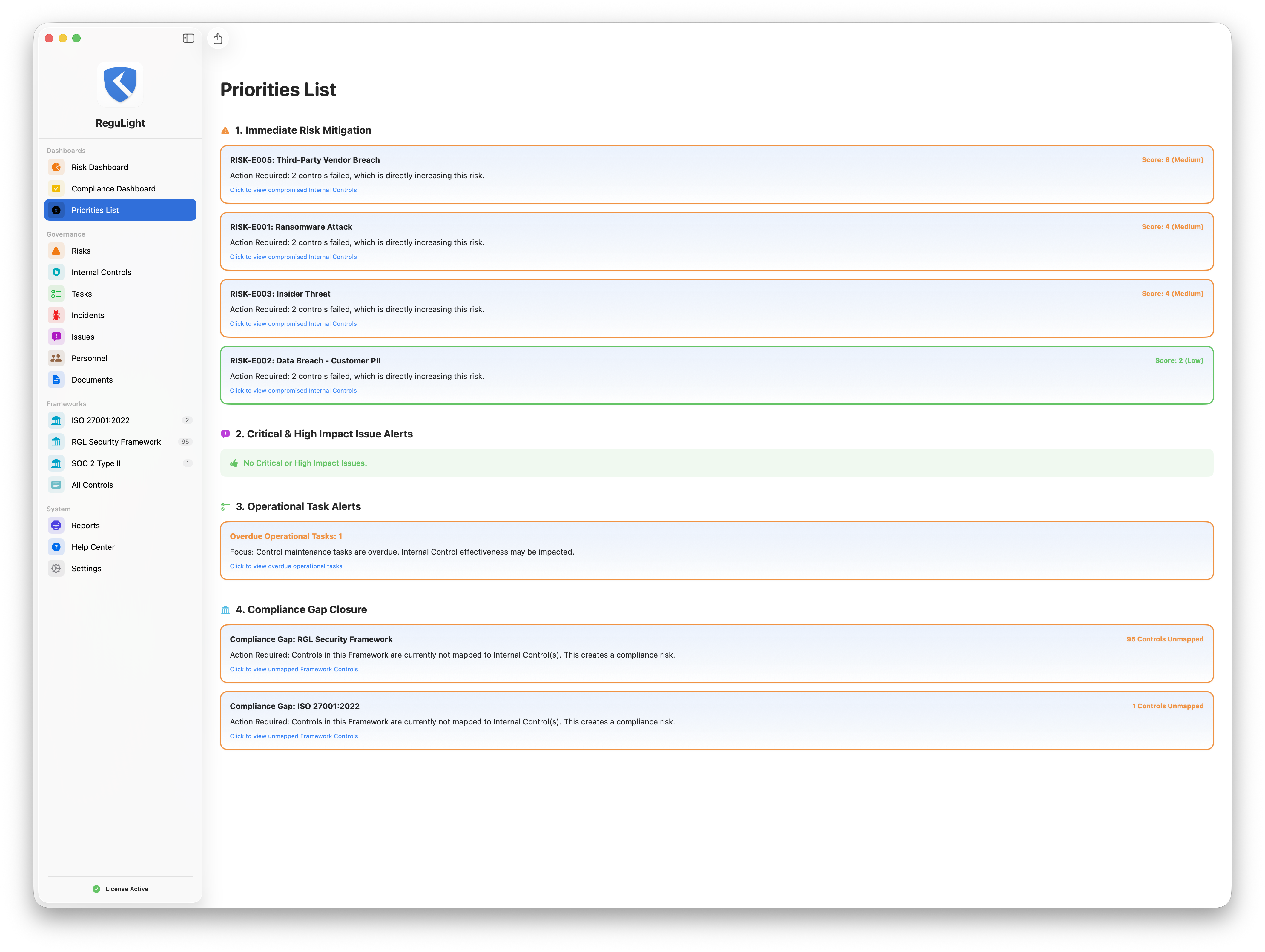This screenshot has width=1265, height=952.
Task: View unmapped controls for ISO 27001:2022 gap
Action: coord(294,736)
